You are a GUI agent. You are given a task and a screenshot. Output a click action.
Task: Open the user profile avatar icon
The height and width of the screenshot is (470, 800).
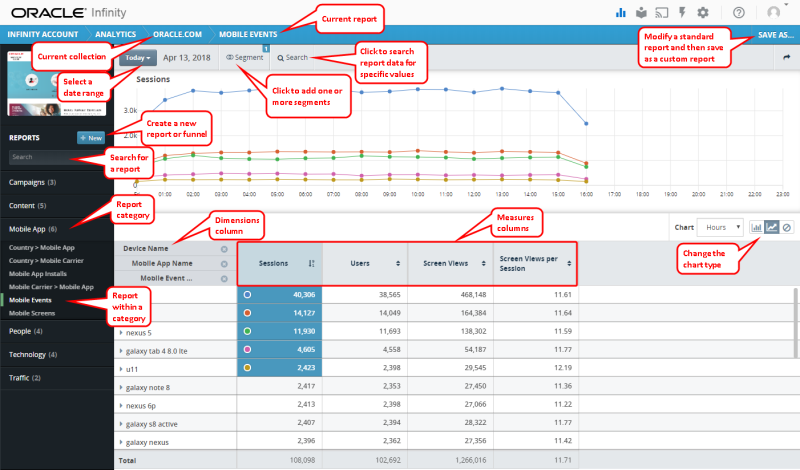[774, 12]
